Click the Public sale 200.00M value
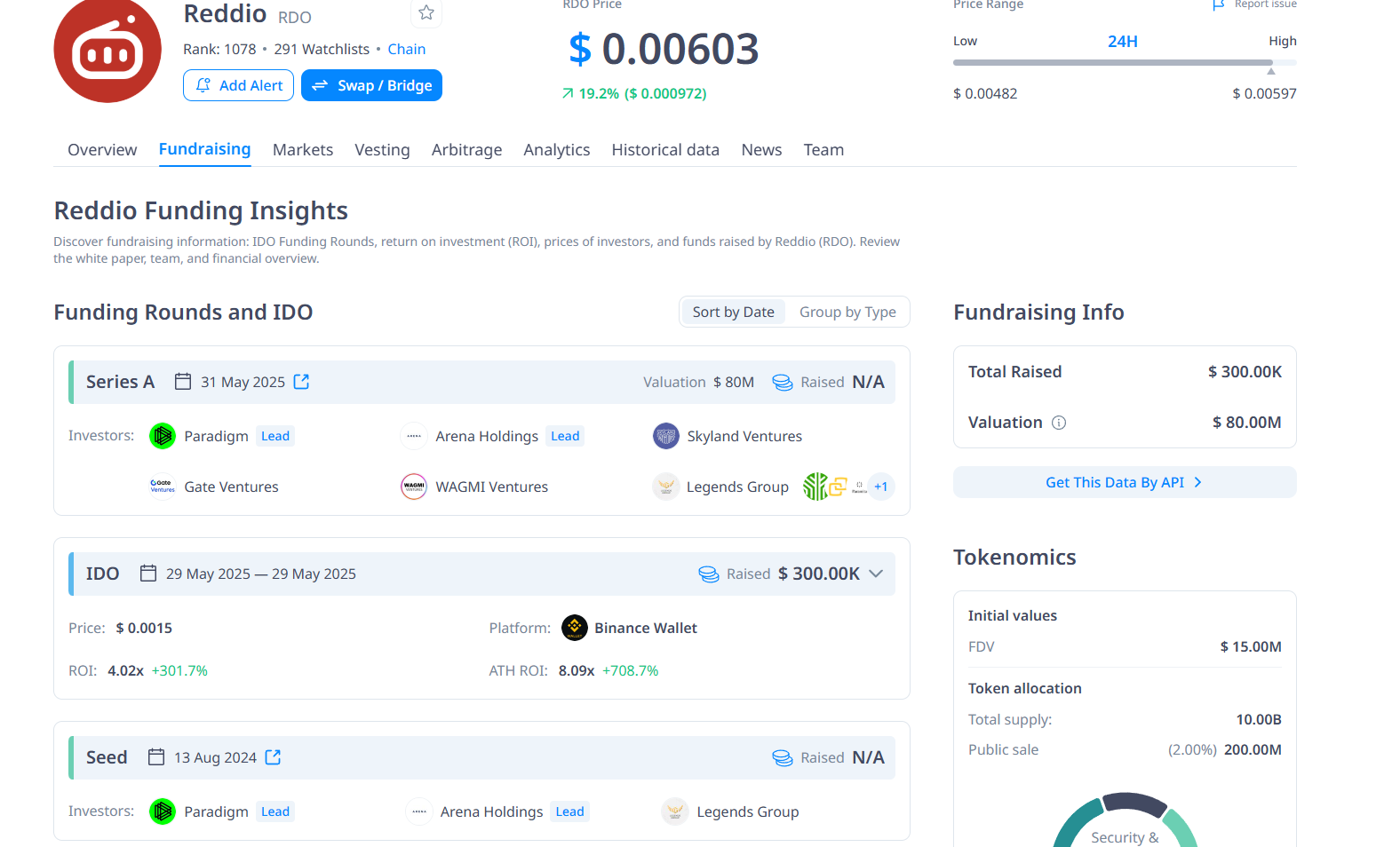Screen dimensions: 1400x847 click(1253, 749)
